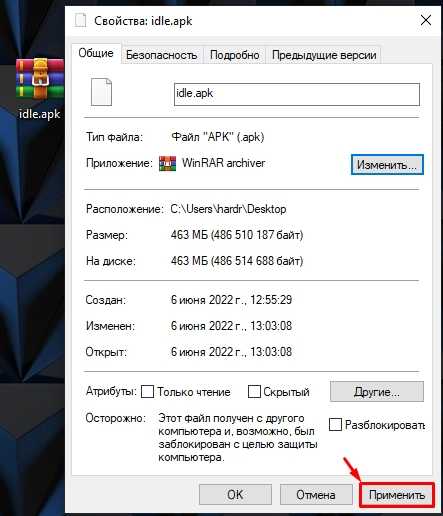Open the Безопасность tab
The width and height of the screenshot is (443, 516).
(161, 55)
